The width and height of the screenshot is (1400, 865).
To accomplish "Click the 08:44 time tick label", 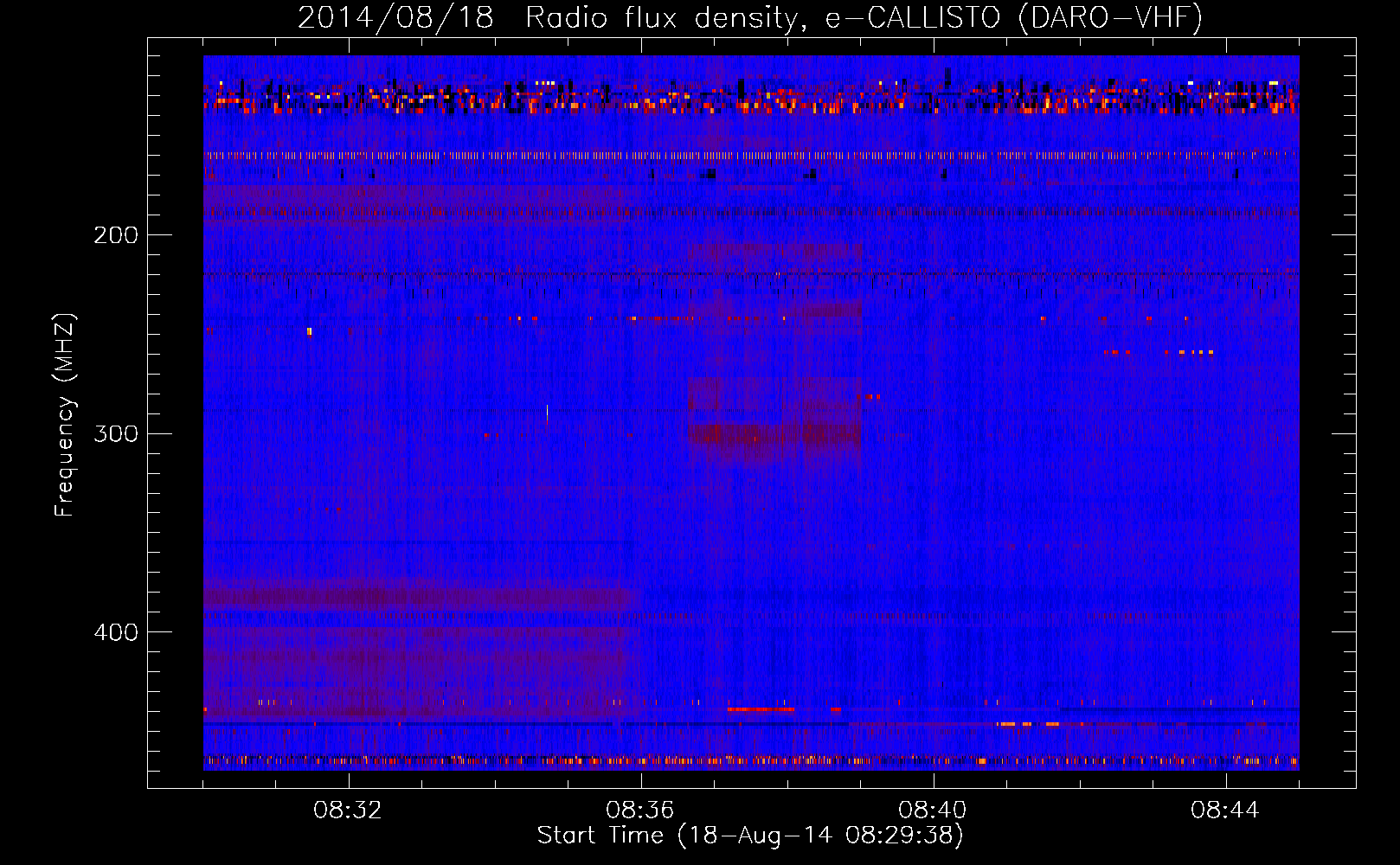I will [x=1225, y=811].
